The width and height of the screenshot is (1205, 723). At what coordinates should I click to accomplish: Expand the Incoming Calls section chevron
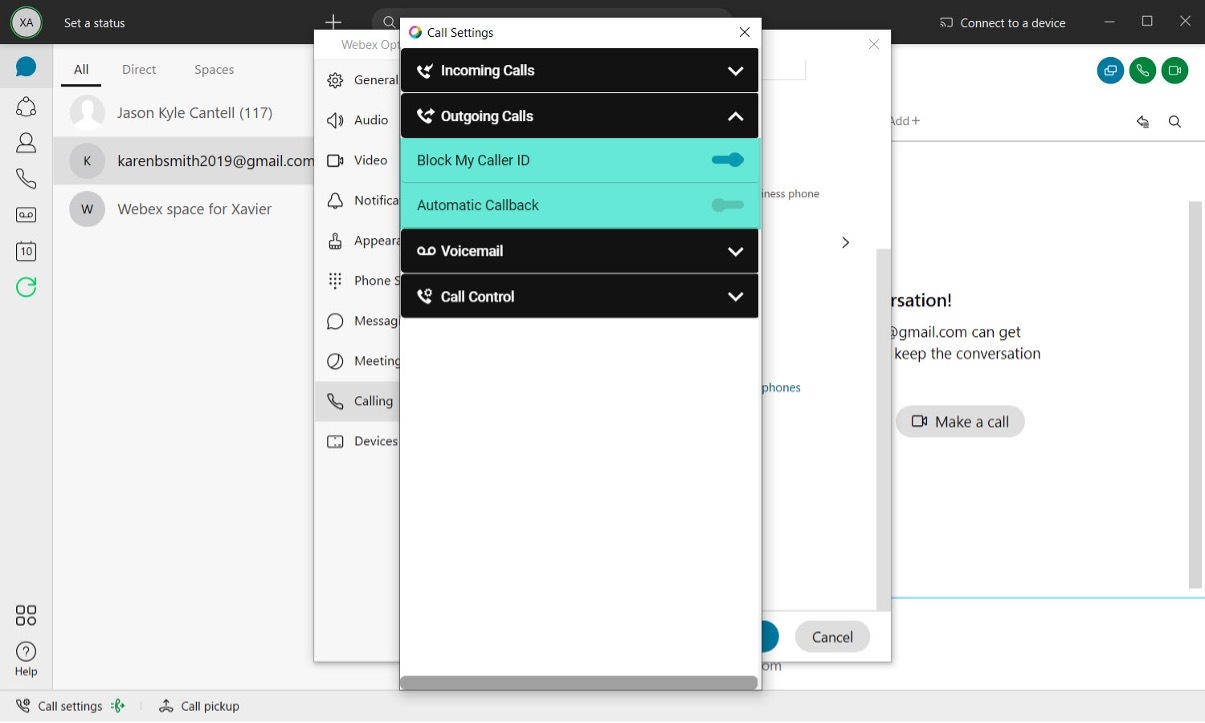[x=736, y=71]
